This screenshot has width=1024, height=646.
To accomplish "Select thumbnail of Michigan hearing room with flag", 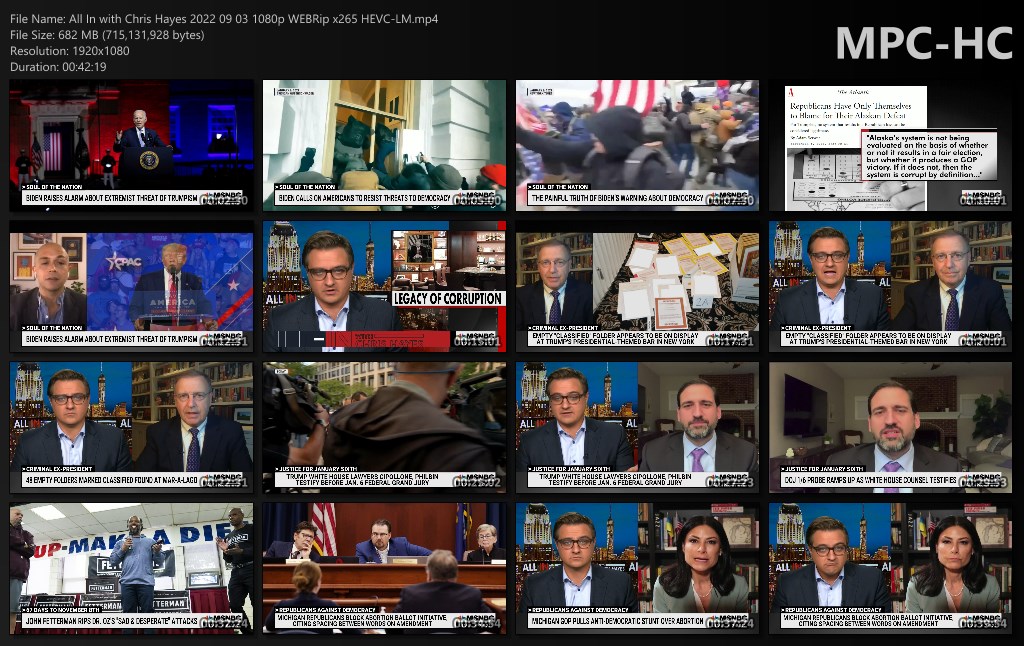I will (384, 568).
